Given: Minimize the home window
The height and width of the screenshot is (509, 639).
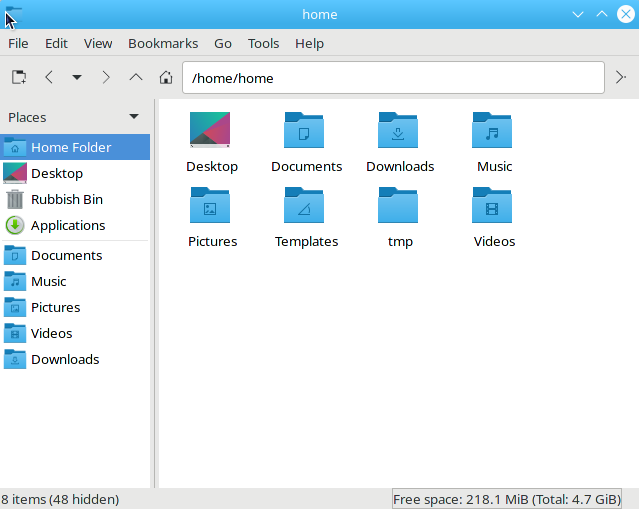Looking at the screenshot, I should tap(578, 15).
